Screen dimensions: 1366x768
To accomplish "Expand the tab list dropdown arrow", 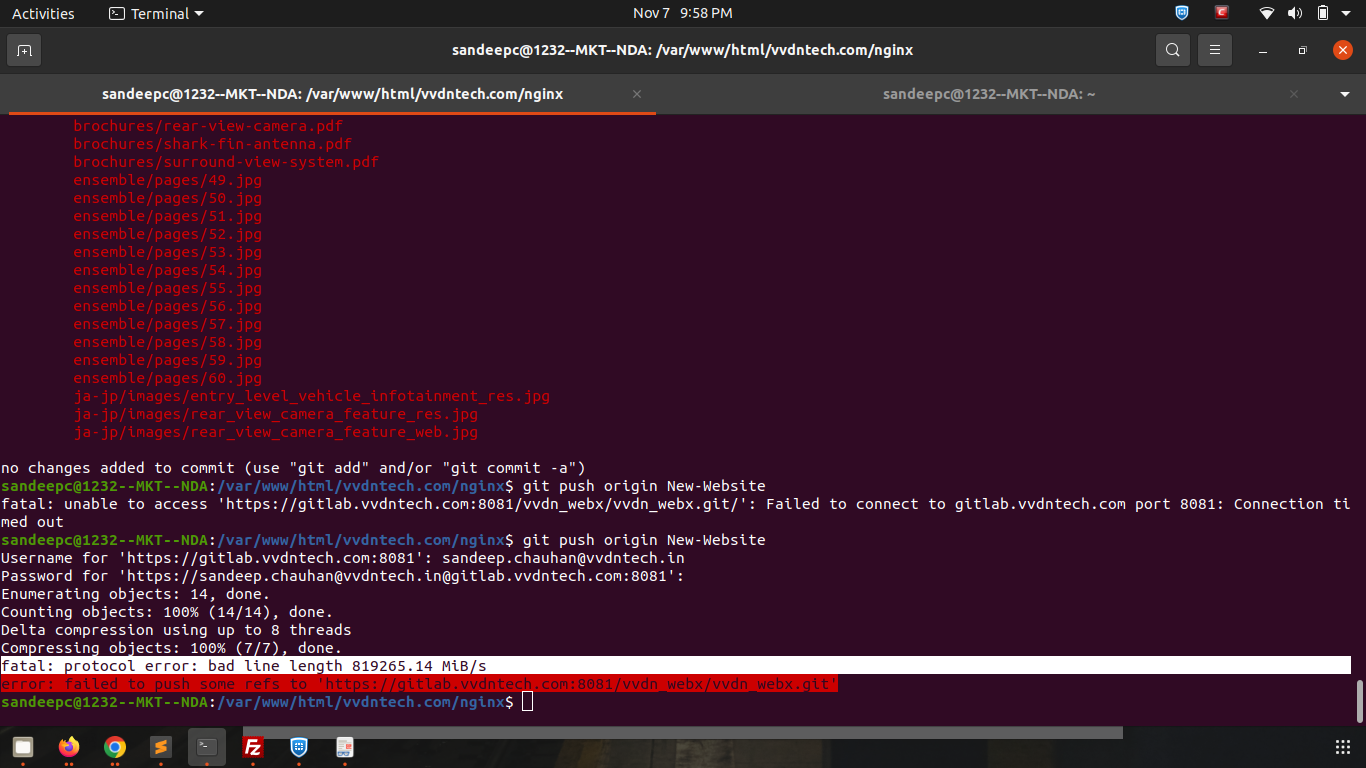I will pos(1344,94).
